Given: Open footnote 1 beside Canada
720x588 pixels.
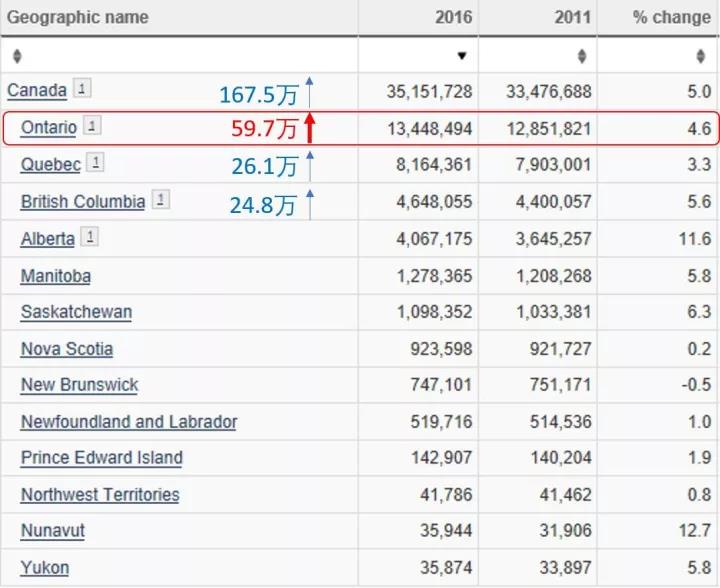Looking at the screenshot, I should coord(82,88).
